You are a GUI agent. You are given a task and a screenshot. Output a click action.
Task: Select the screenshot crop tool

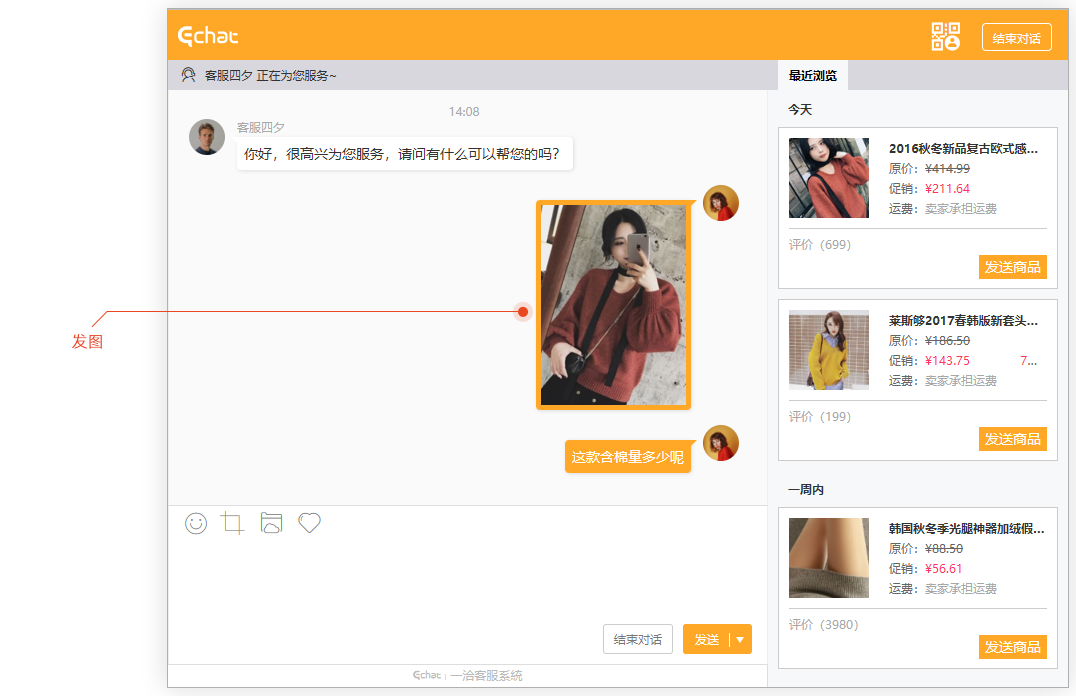click(x=233, y=523)
